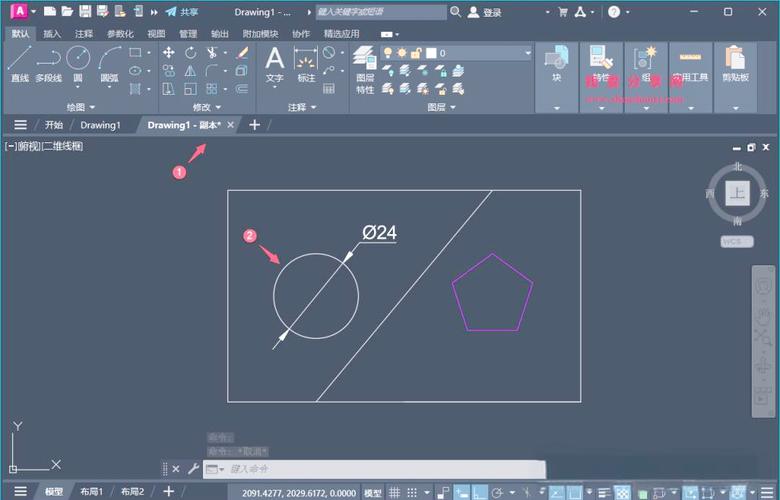This screenshot has width=780, height=500.
Task: Click the Erase tool icon
Action: tap(242, 52)
